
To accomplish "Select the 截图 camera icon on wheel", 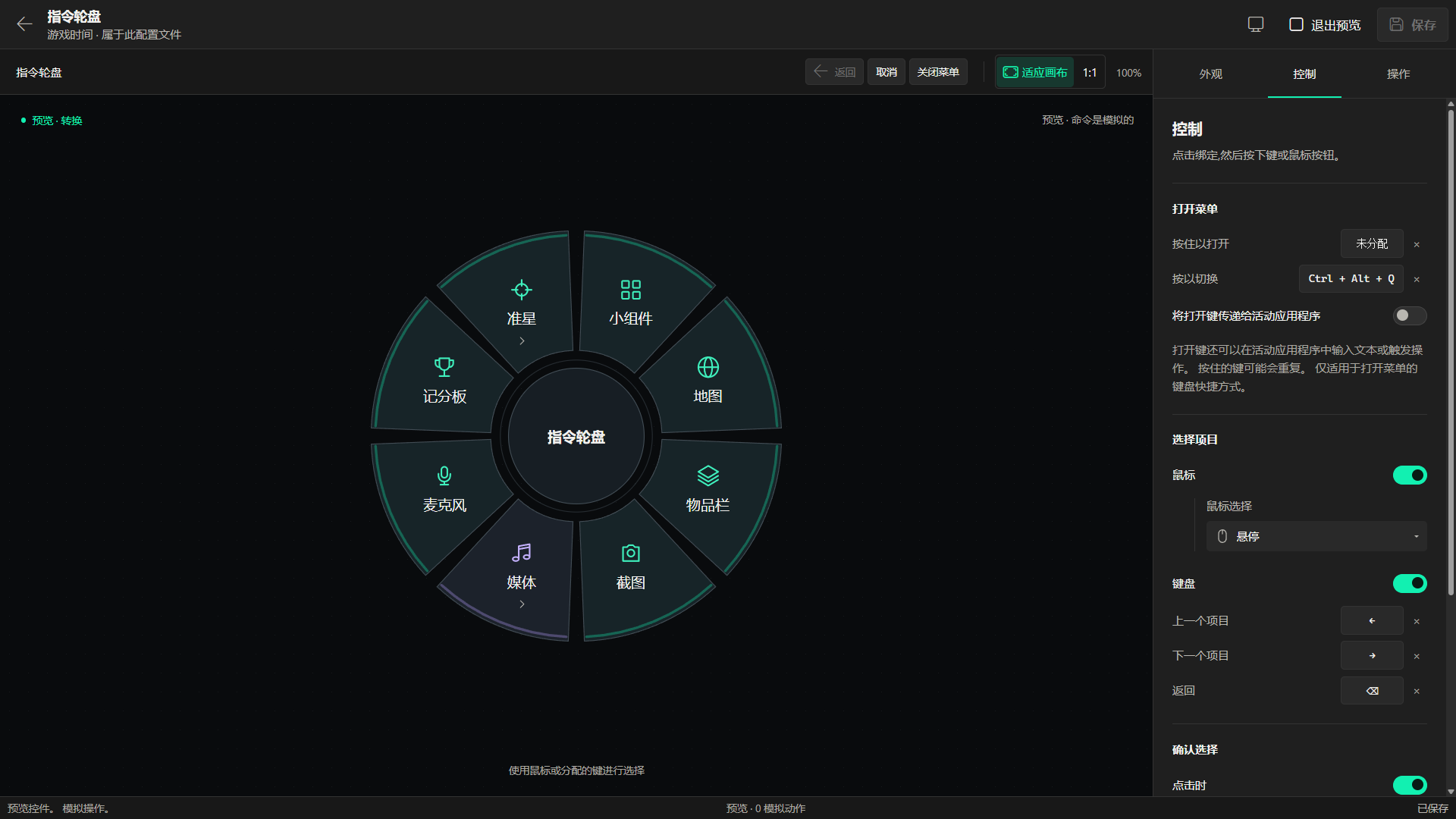I will [630, 554].
